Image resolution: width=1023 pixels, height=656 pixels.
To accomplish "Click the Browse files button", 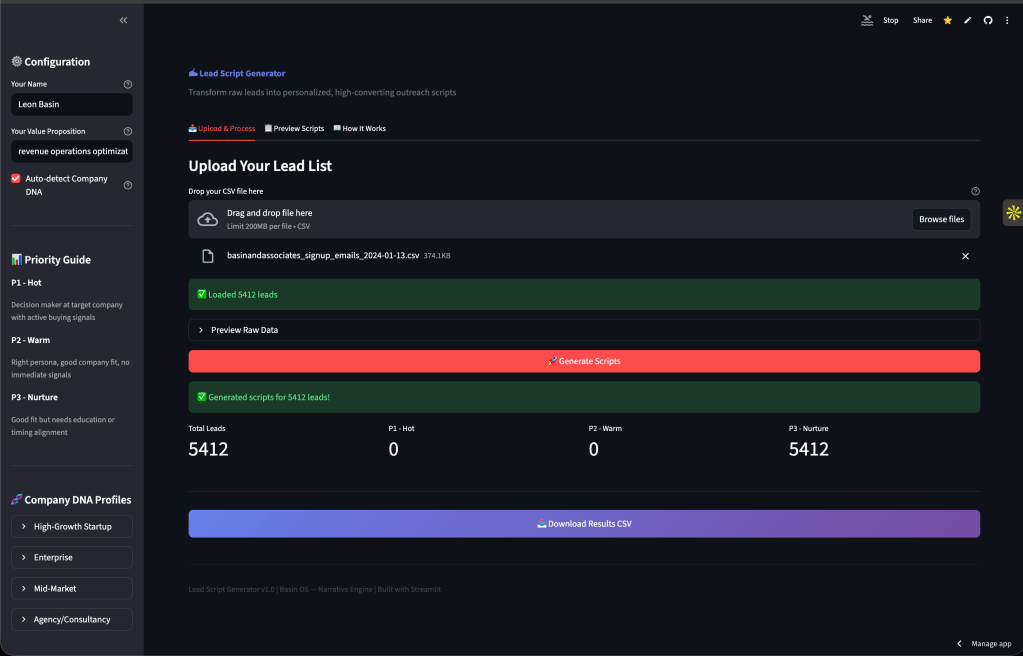I will (x=941, y=219).
